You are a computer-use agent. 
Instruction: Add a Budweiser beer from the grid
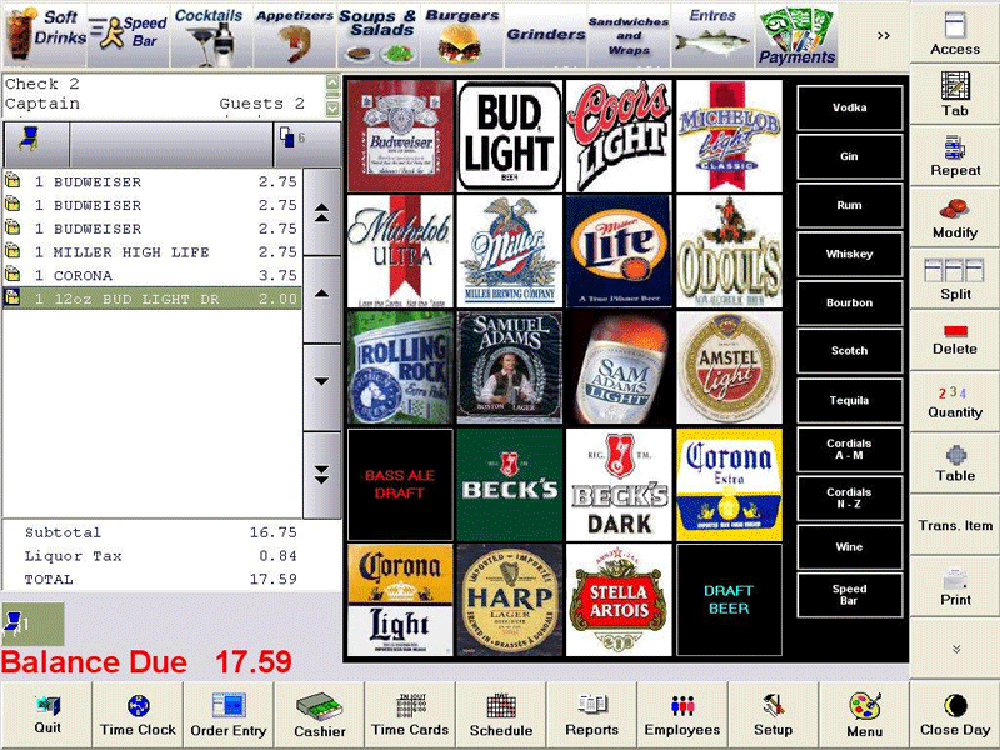400,136
